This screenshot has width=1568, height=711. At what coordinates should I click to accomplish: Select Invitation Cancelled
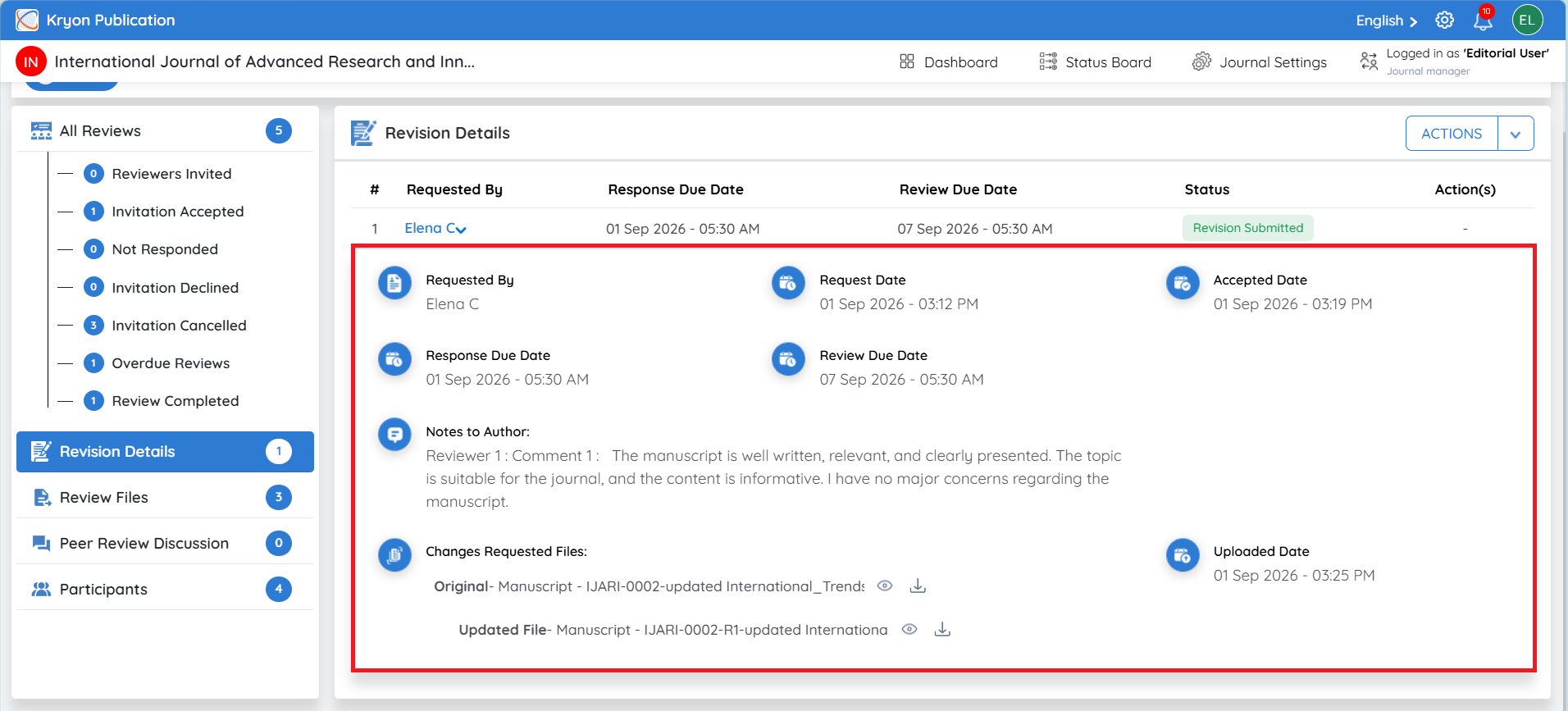coord(179,326)
